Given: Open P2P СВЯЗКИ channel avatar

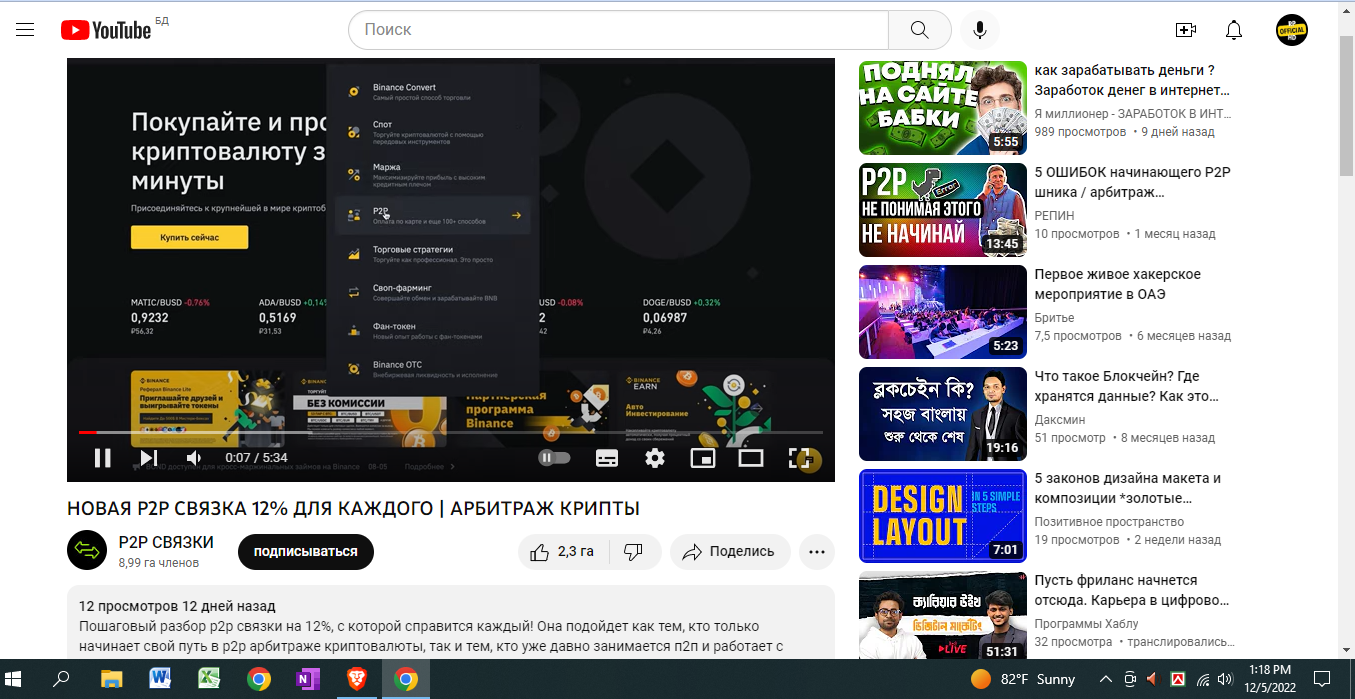Looking at the screenshot, I should (87, 550).
